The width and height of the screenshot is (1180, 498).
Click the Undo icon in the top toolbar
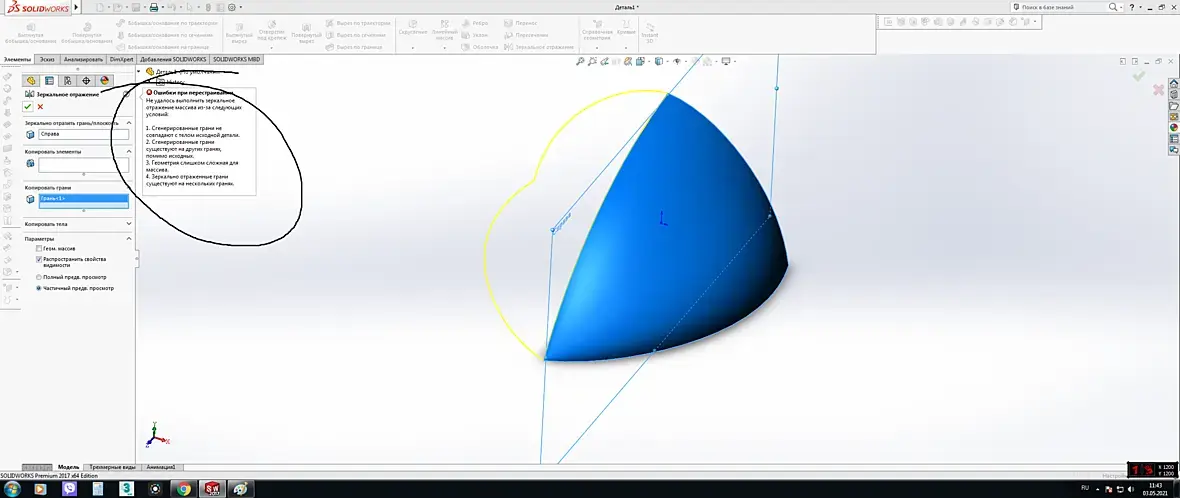172,7
